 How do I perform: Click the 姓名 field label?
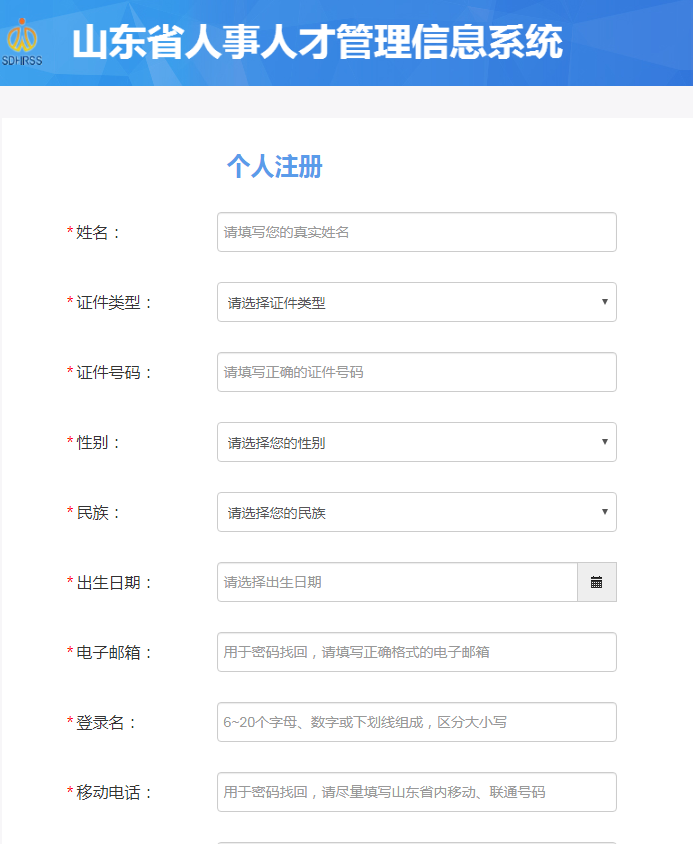(x=98, y=232)
